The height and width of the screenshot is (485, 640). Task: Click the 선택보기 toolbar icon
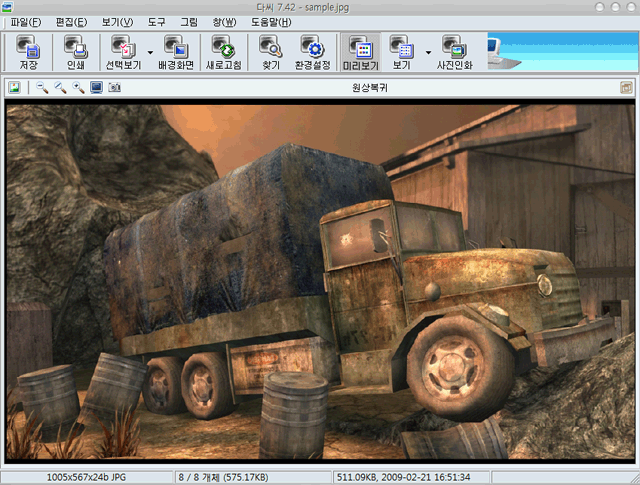tap(123, 52)
